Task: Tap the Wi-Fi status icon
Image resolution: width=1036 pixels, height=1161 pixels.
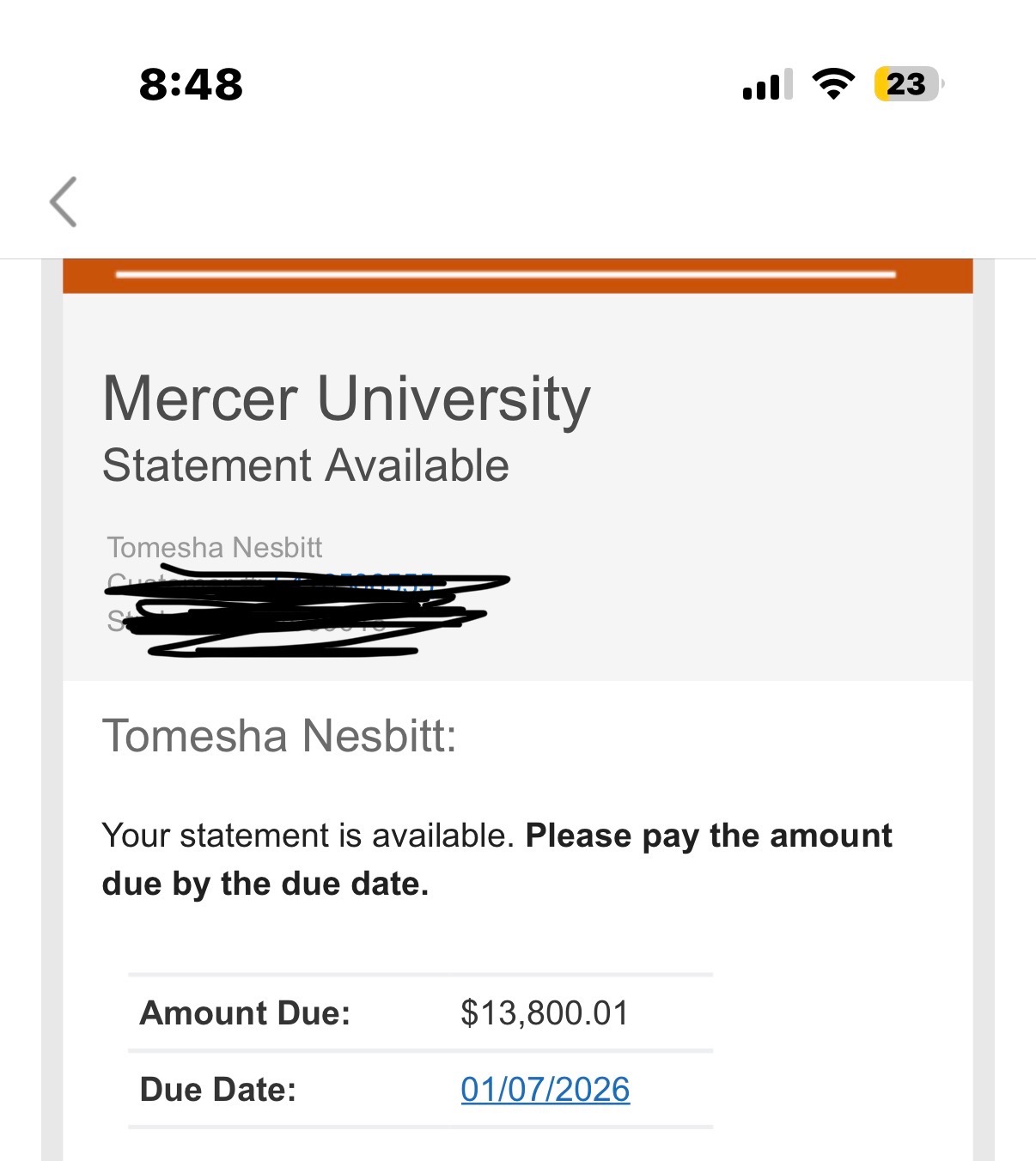Action: [832, 83]
